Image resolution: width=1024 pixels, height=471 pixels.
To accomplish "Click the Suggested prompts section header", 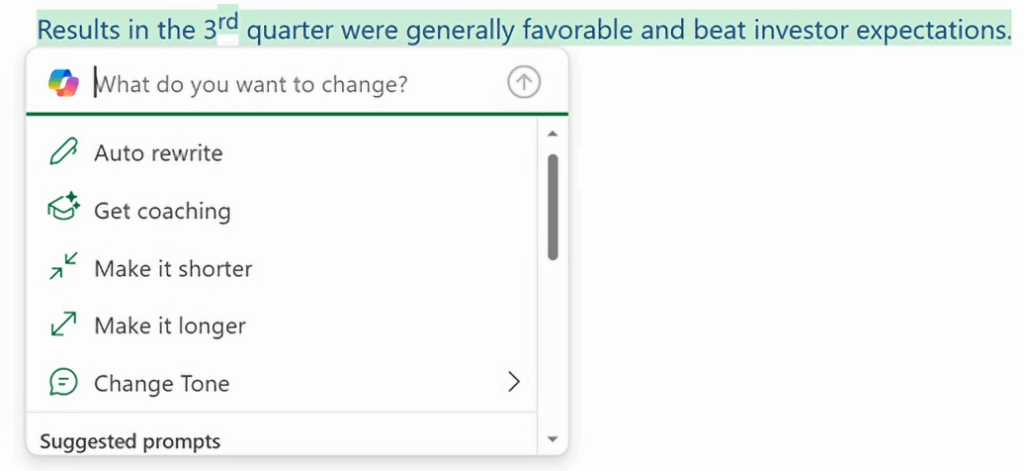I will (130, 442).
